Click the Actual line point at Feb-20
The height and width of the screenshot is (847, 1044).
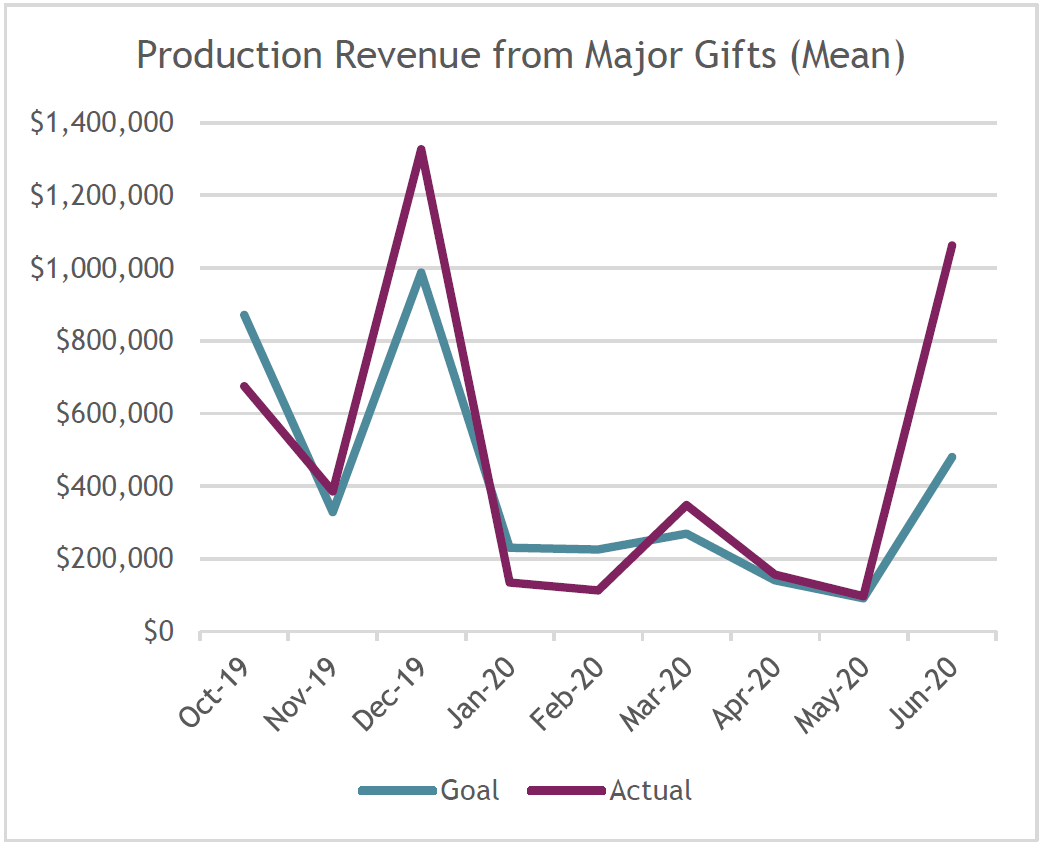tap(598, 590)
